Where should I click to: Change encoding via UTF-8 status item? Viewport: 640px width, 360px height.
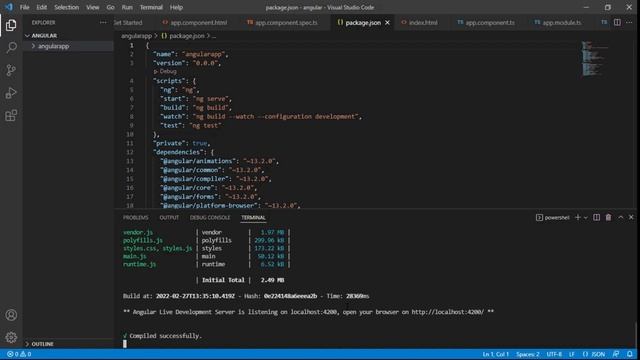tap(554, 354)
